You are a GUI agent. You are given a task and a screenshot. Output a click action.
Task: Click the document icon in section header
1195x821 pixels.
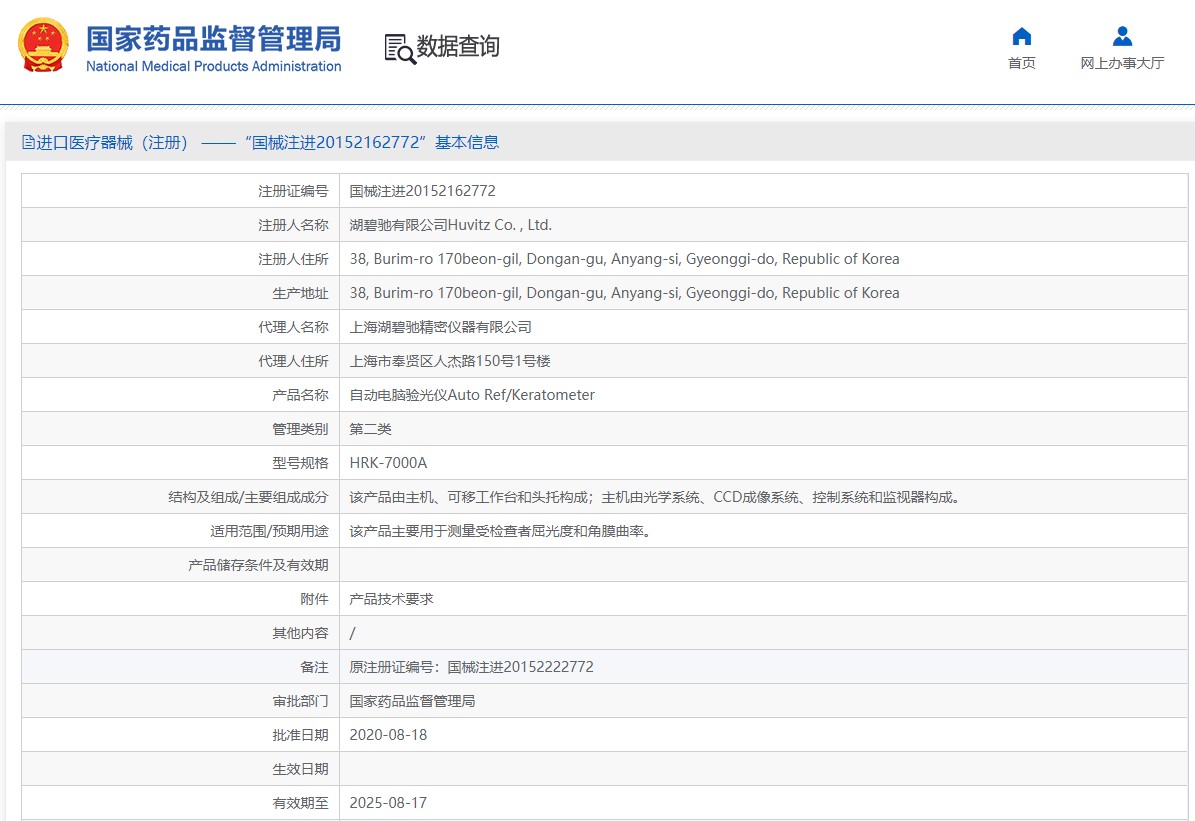click(x=28, y=143)
